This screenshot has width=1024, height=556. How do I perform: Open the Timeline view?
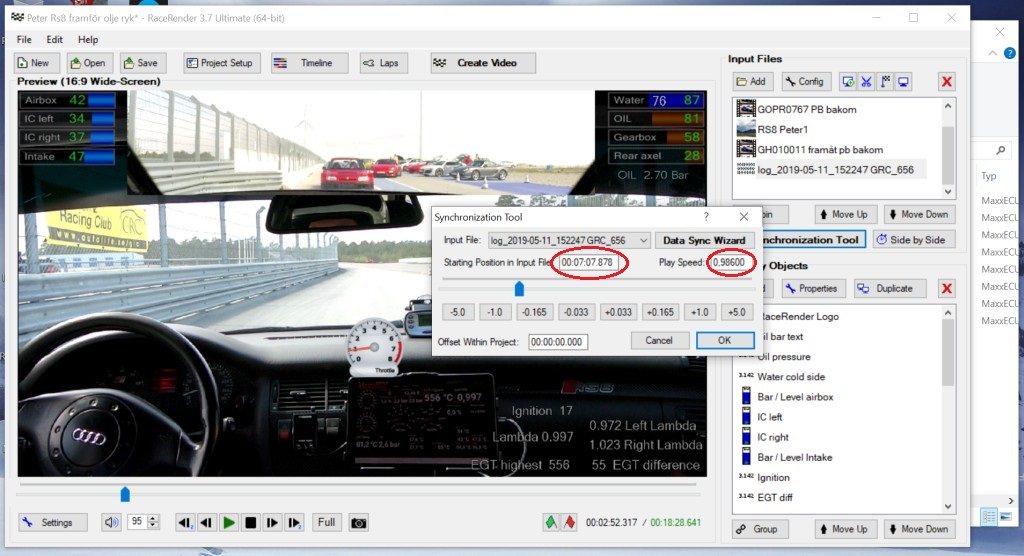click(x=308, y=63)
